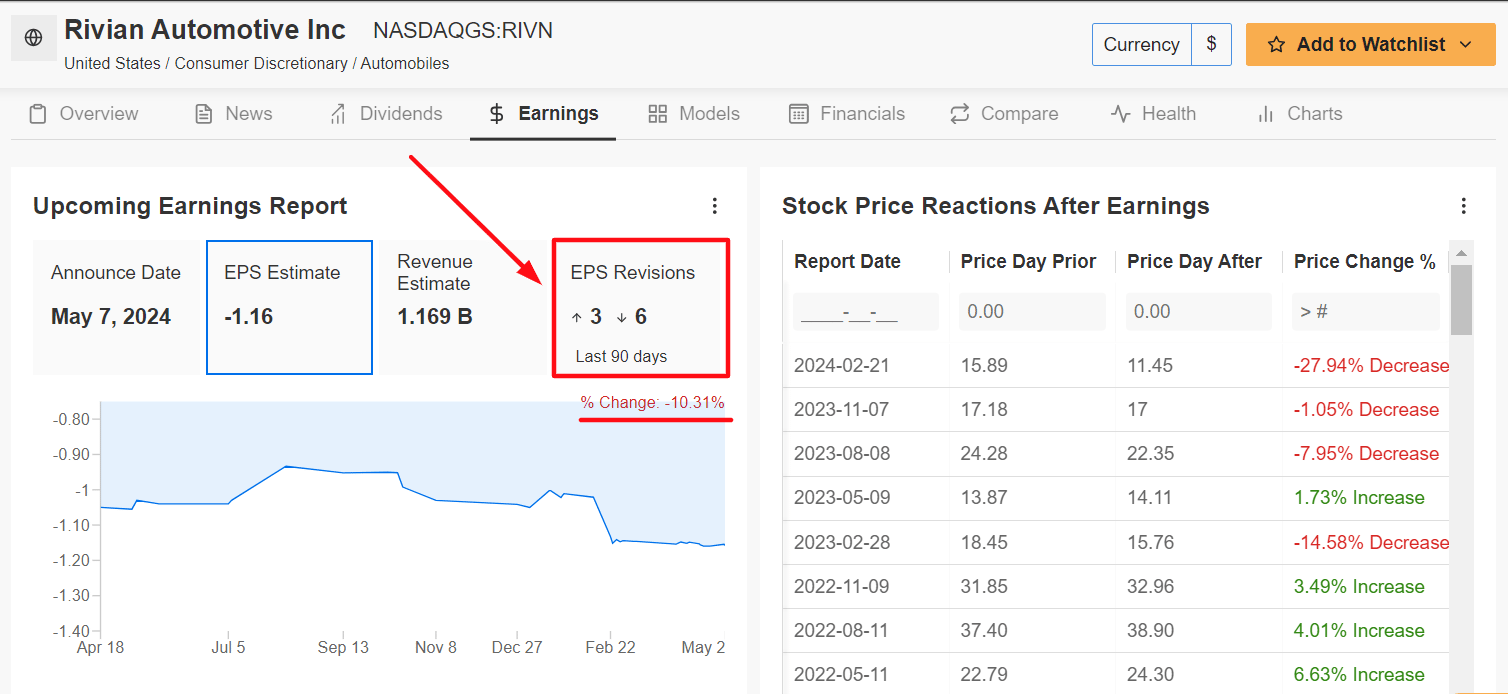This screenshot has height=694, width=1508.
Task: Sort by Price Day After column header
Action: point(1194,262)
